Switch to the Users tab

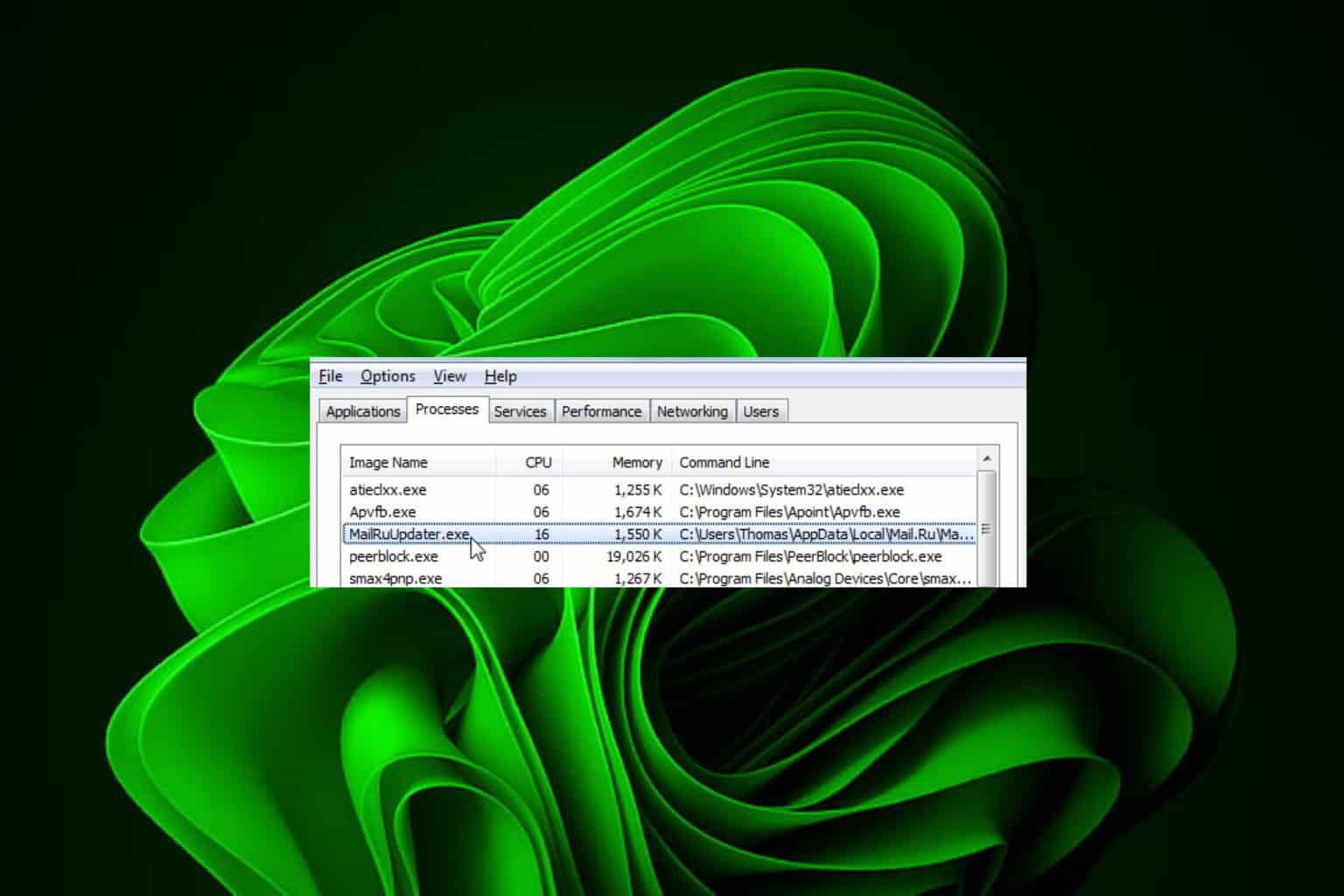click(x=760, y=411)
